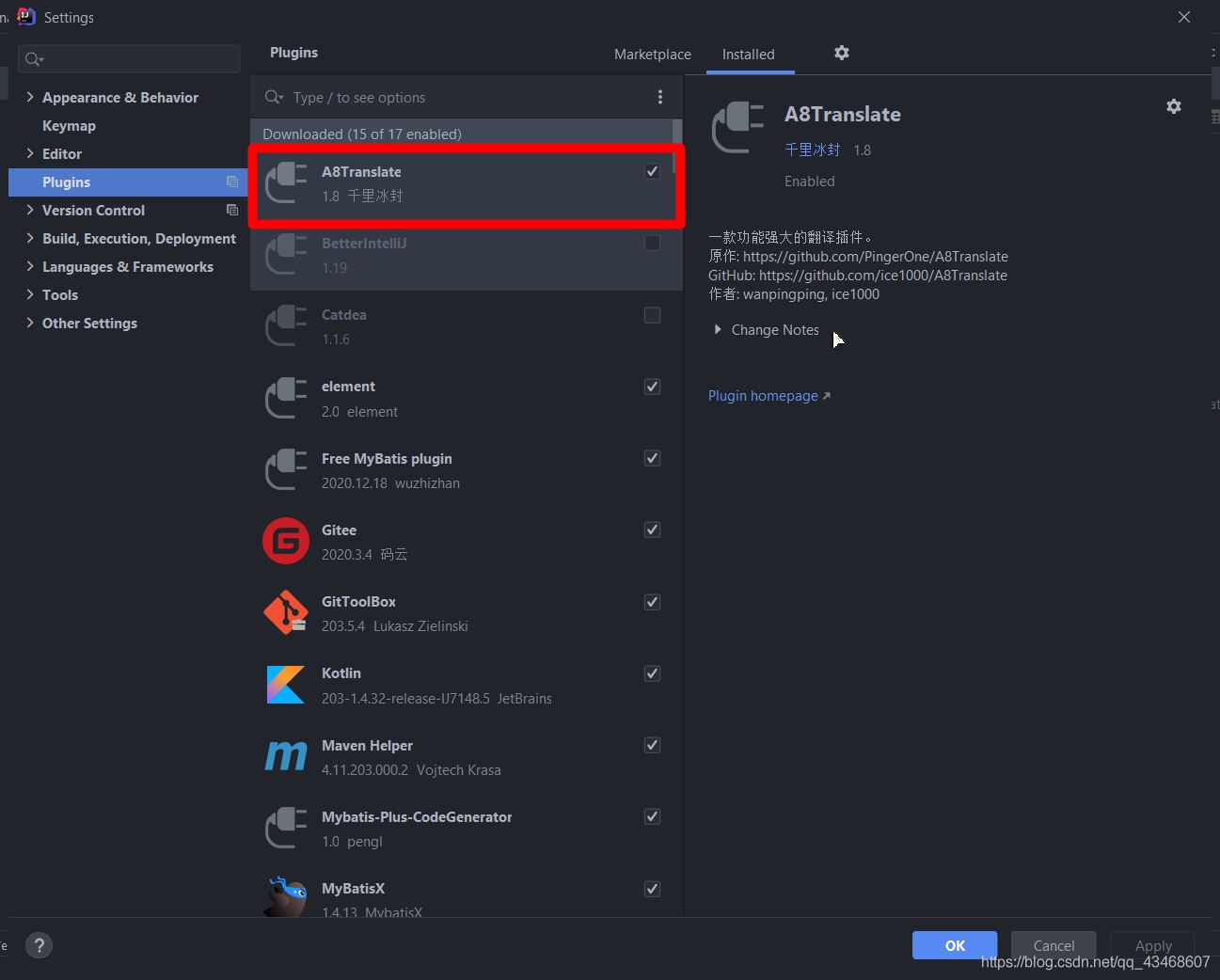Uncheck the Kotlin plugin checkbox
Screen dimensions: 1220x980
[652, 673]
